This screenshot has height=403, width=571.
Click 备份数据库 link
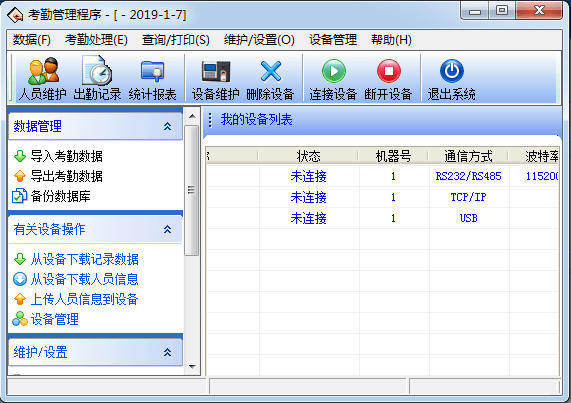[60, 196]
